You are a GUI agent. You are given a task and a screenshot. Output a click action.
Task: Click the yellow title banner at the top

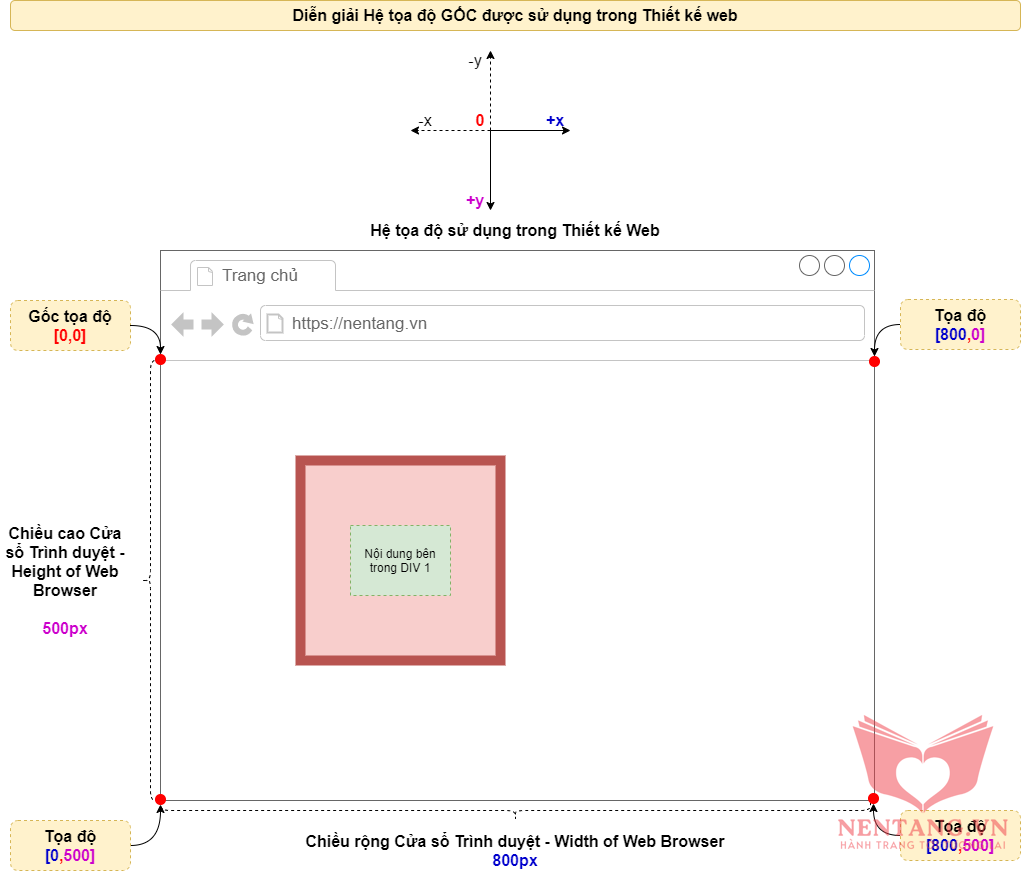coord(514,16)
